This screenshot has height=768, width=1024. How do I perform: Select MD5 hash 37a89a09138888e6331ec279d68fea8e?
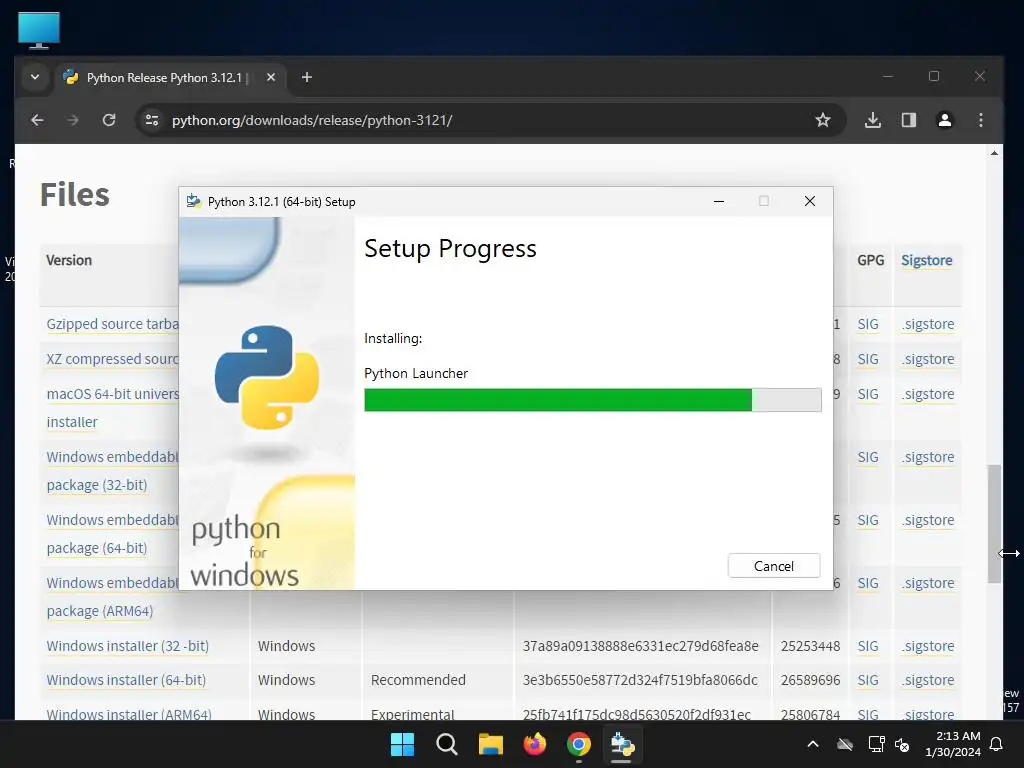pyautogui.click(x=641, y=646)
